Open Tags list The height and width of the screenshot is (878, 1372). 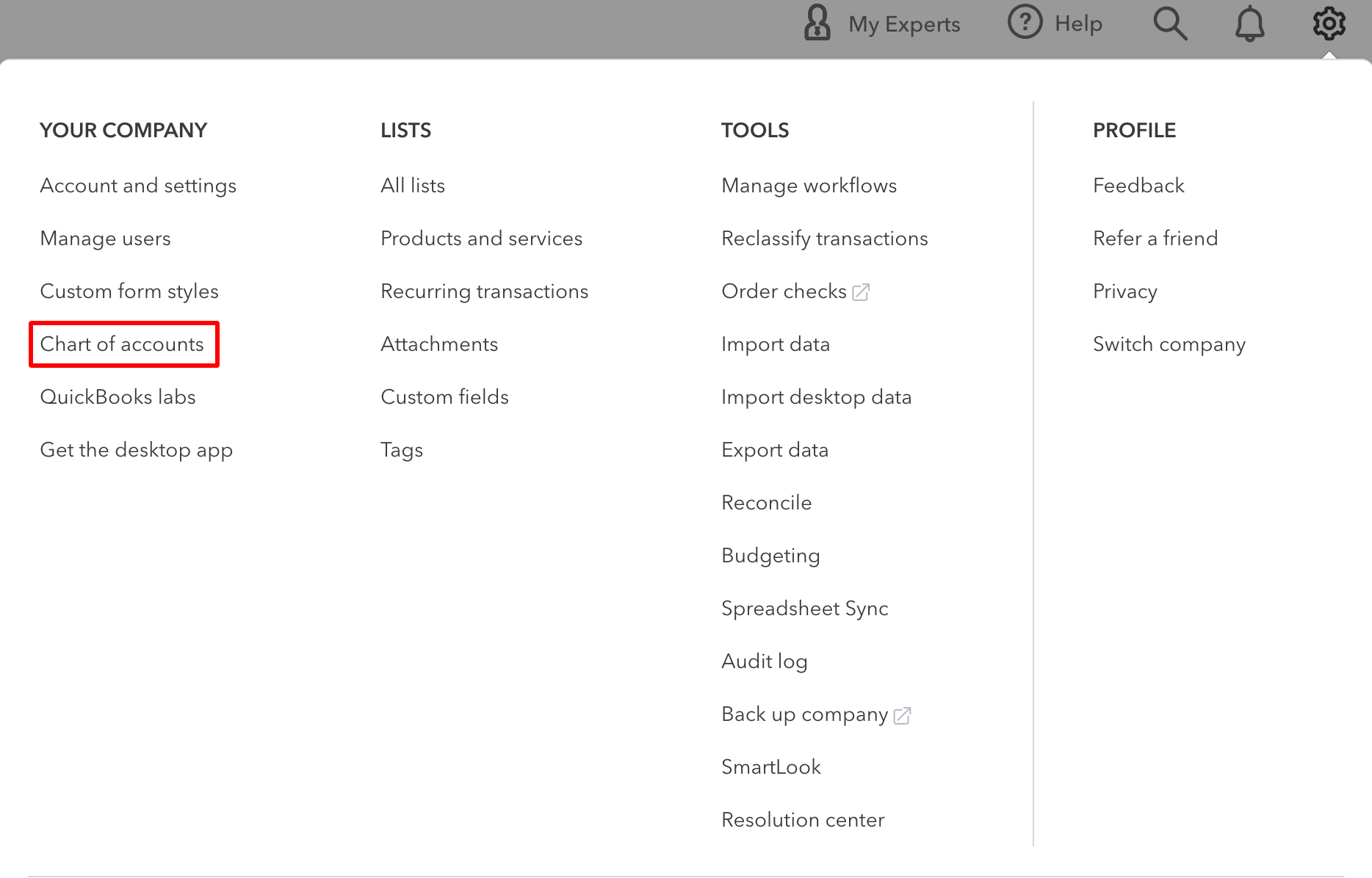402,450
